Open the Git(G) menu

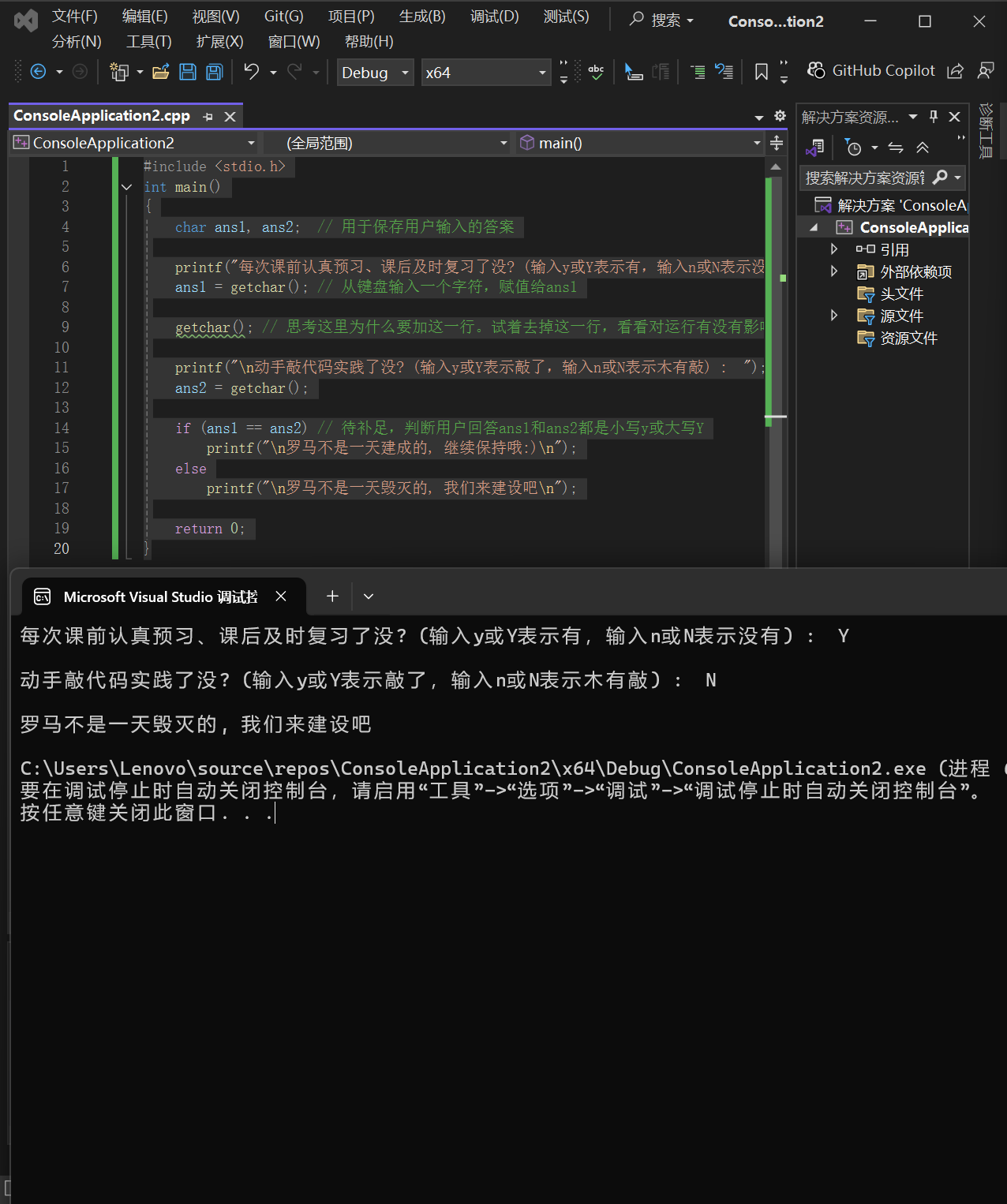283,16
